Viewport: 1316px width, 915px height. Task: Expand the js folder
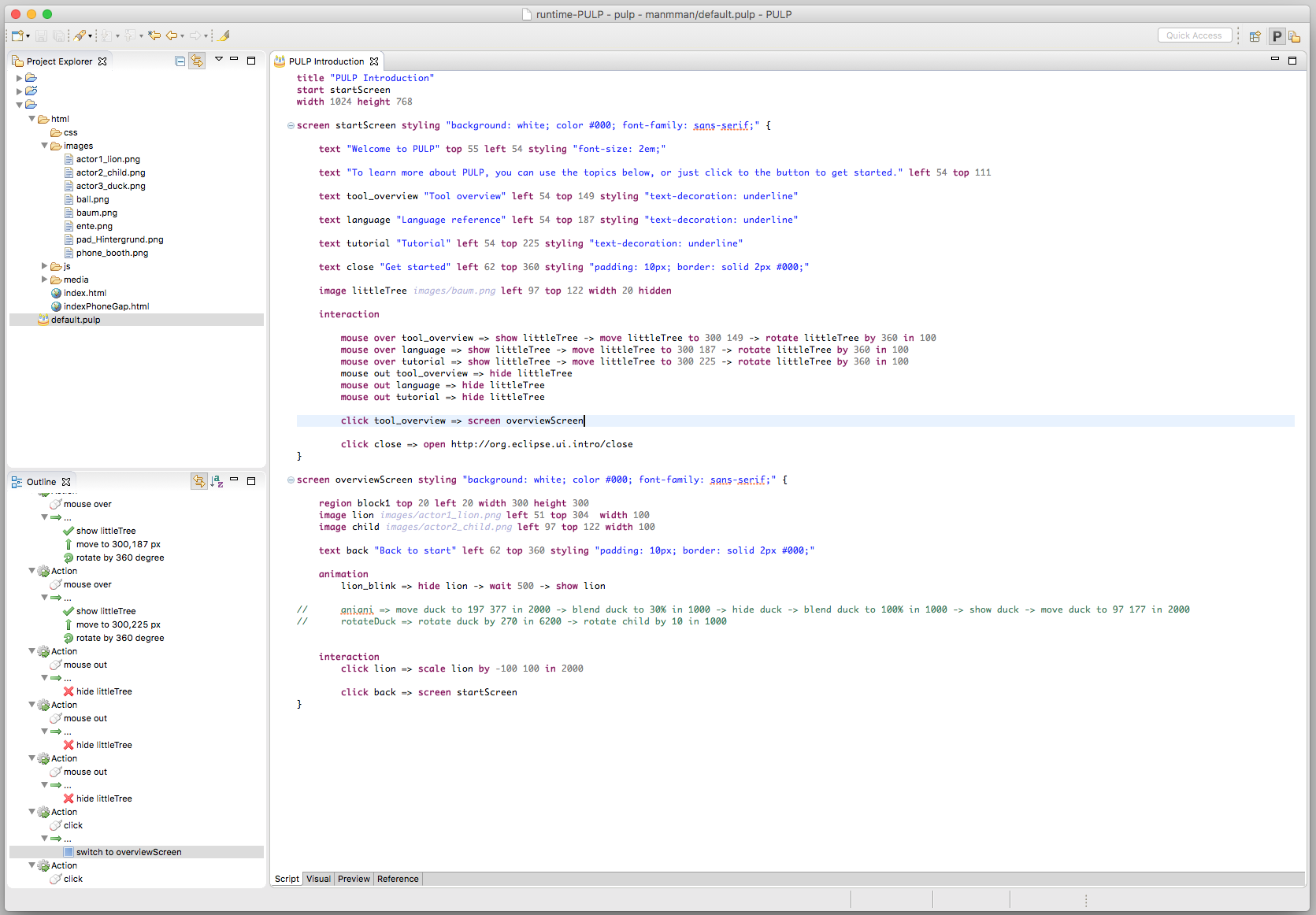click(45, 266)
